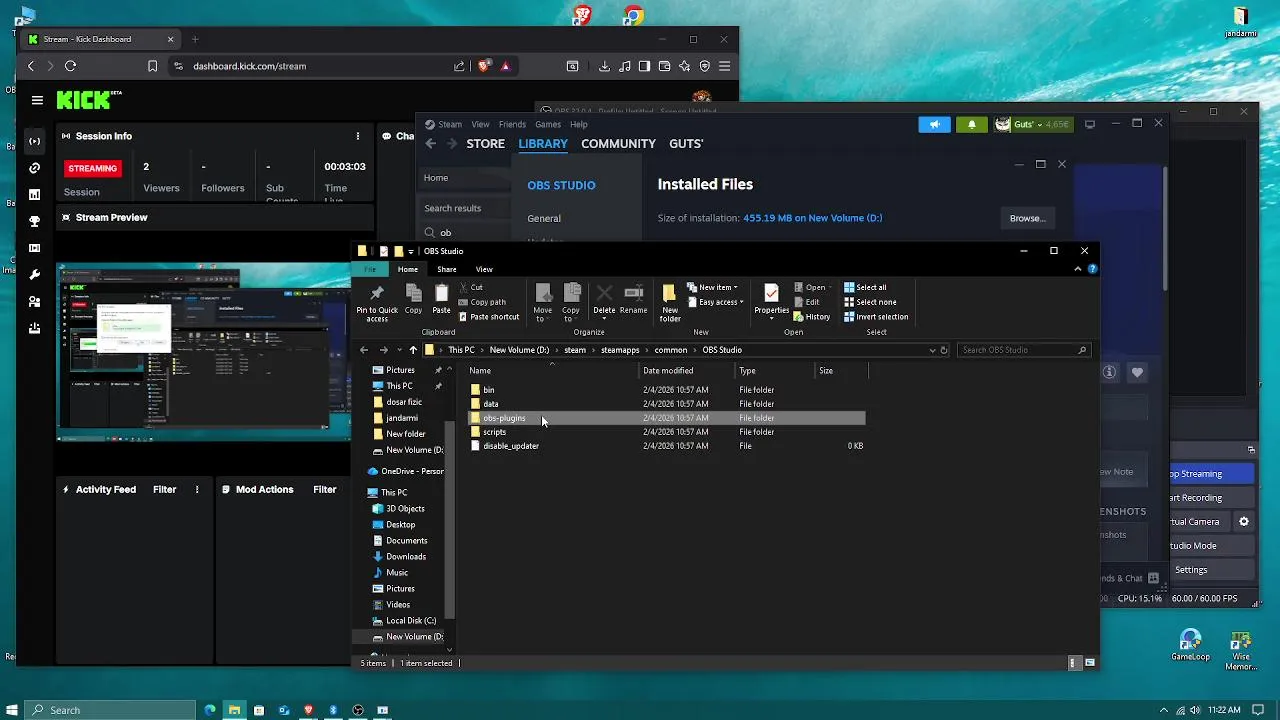The height and width of the screenshot is (720, 1280).
Task: Sort by Name column header
Action: pos(553,371)
